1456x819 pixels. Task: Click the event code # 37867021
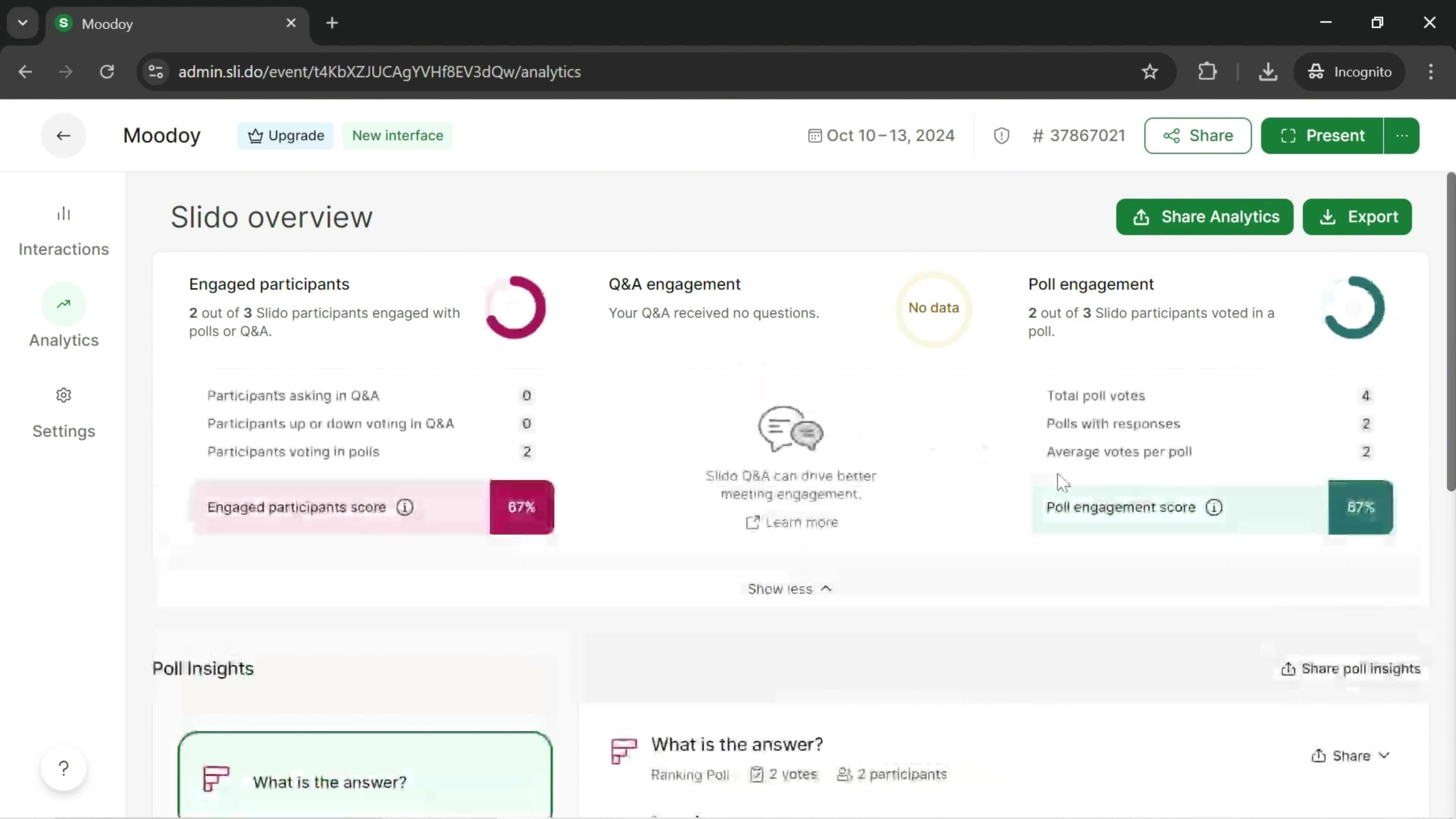coord(1078,136)
